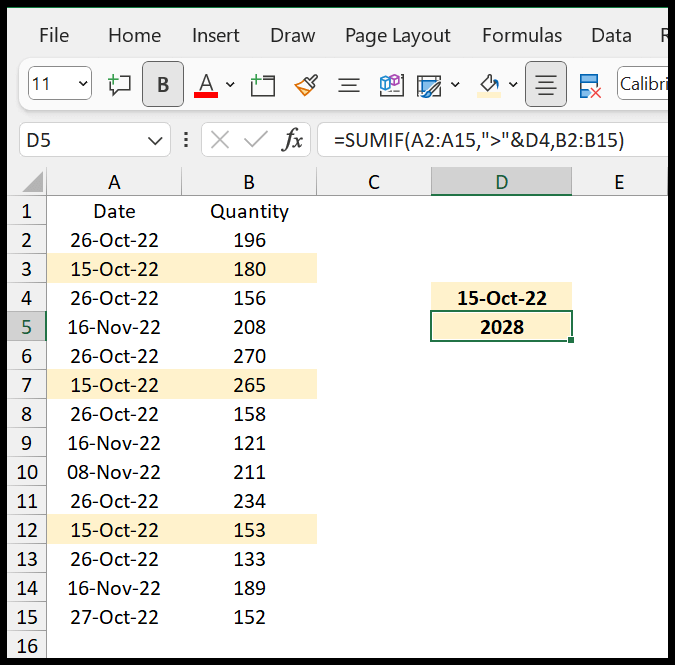
Task: Insert a new comment with the comment icon
Action: [119, 84]
